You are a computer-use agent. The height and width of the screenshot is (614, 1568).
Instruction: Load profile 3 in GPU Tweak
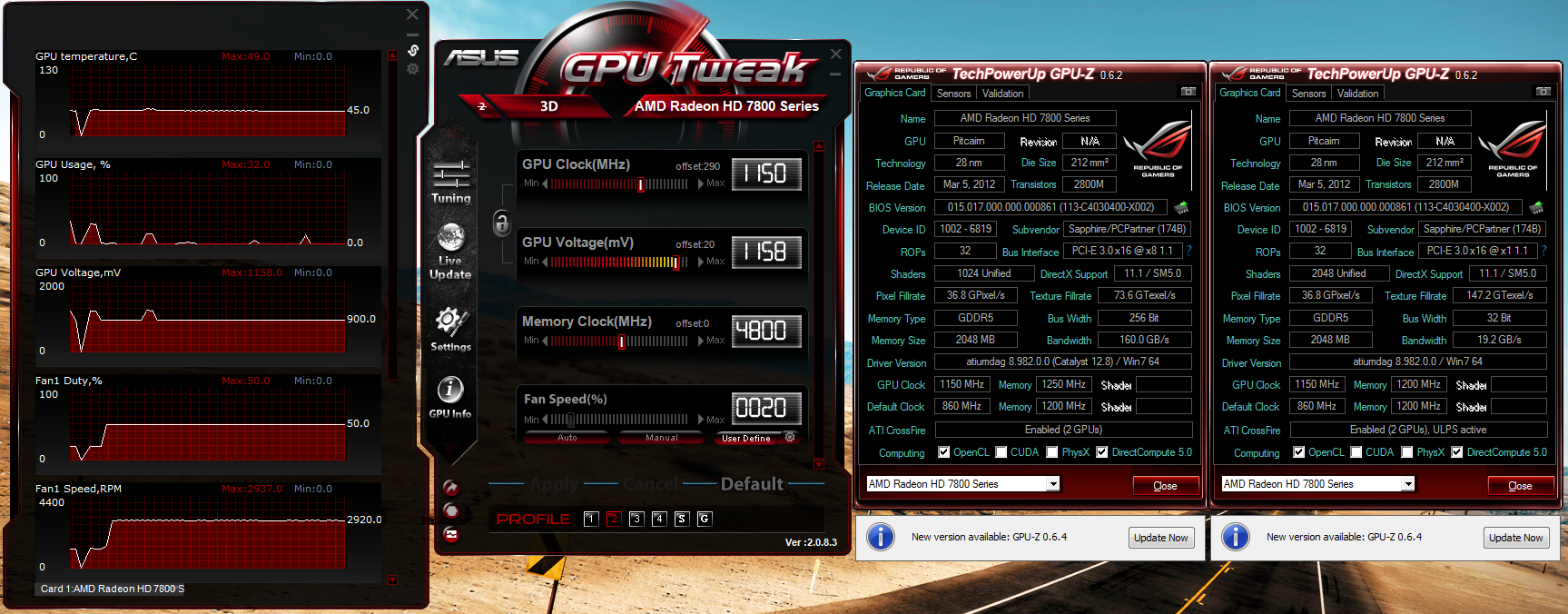[x=636, y=519]
